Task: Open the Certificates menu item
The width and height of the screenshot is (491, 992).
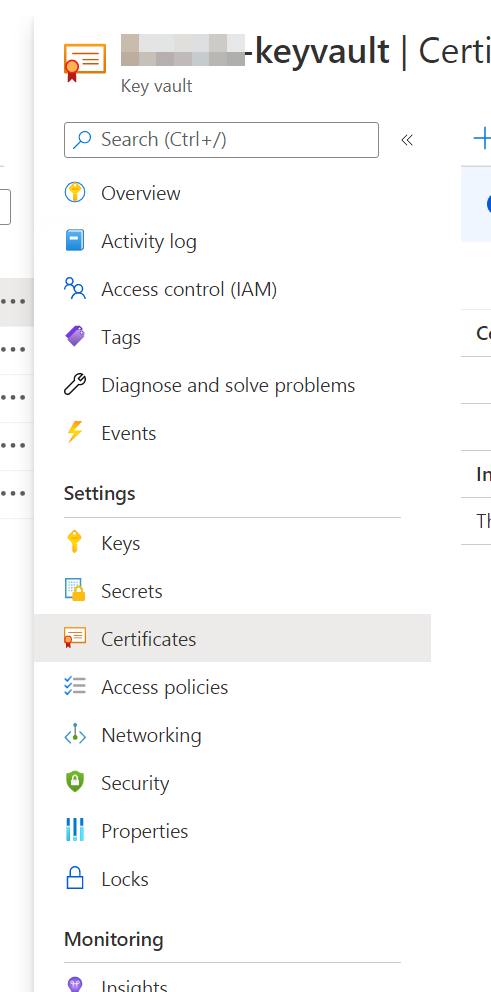Action: pyautogui.click(x=232, y=638)
